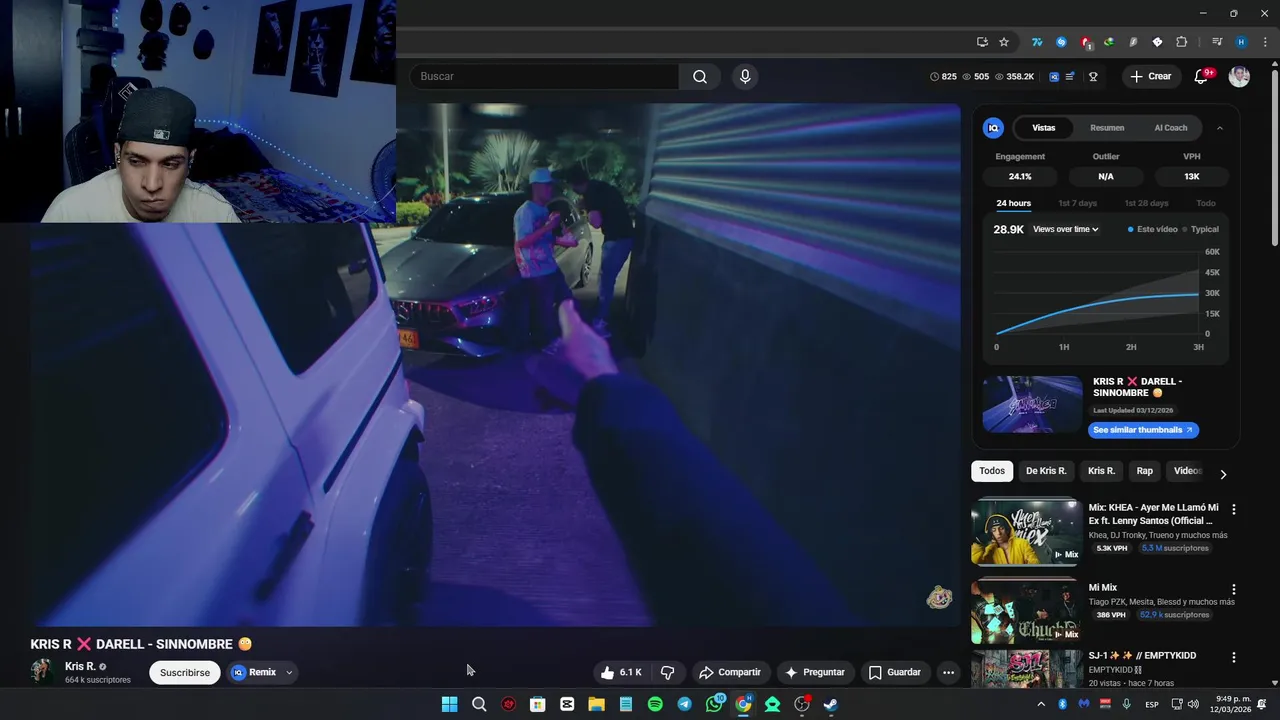Click the Compartir button

tap(730, 672)
